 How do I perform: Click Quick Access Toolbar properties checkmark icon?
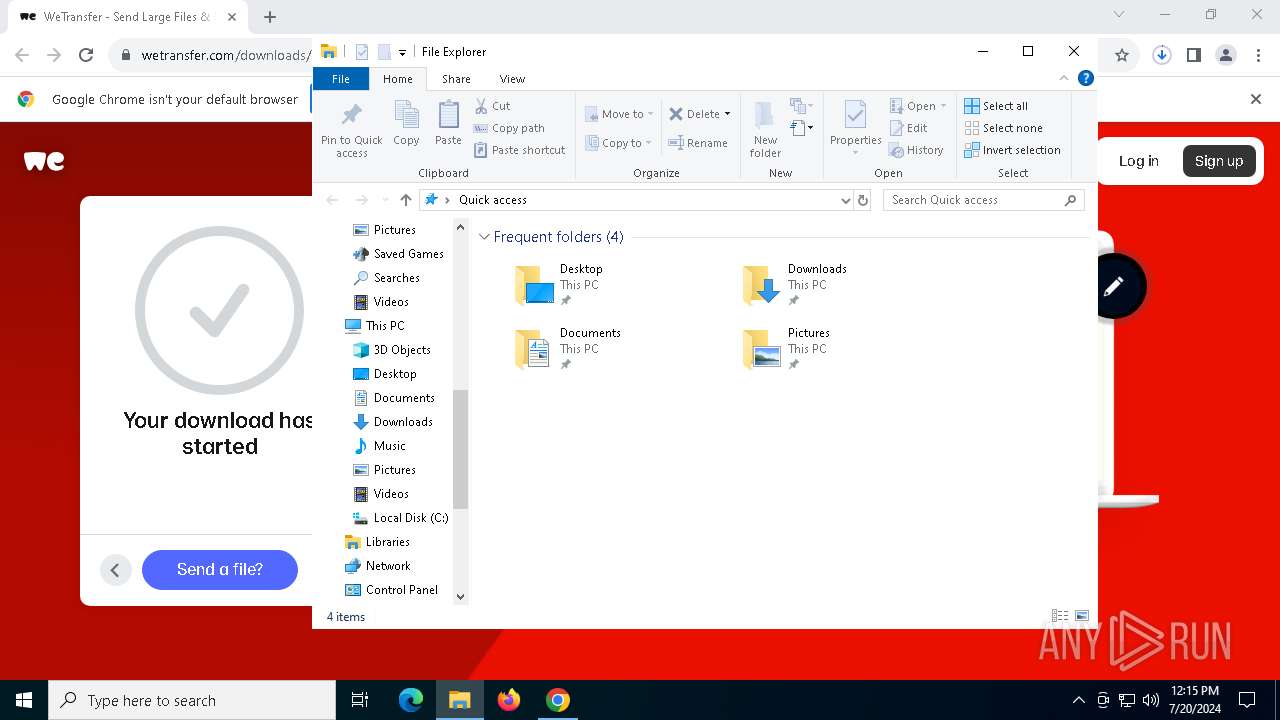tap(362, 52)
